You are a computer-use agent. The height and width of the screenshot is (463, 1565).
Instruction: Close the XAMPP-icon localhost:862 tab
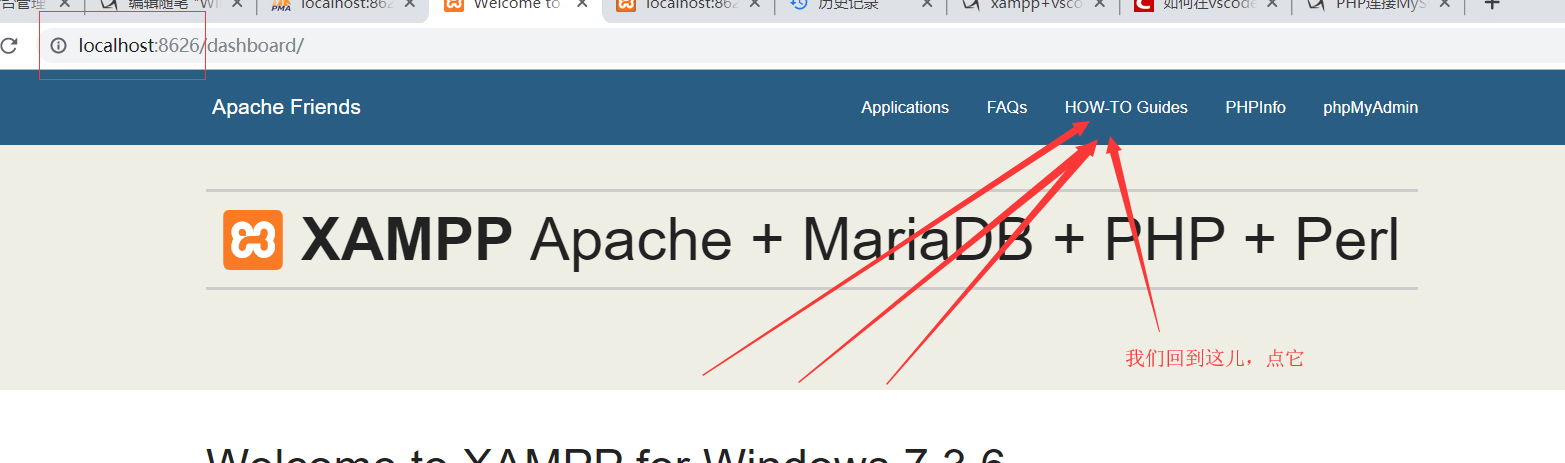tap(754, 4)
